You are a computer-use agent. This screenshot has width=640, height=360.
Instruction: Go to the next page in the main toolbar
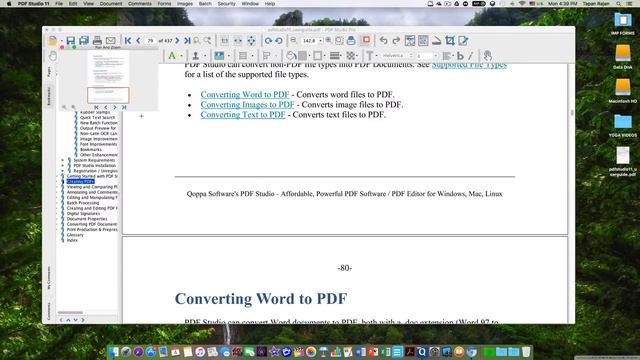177,40
